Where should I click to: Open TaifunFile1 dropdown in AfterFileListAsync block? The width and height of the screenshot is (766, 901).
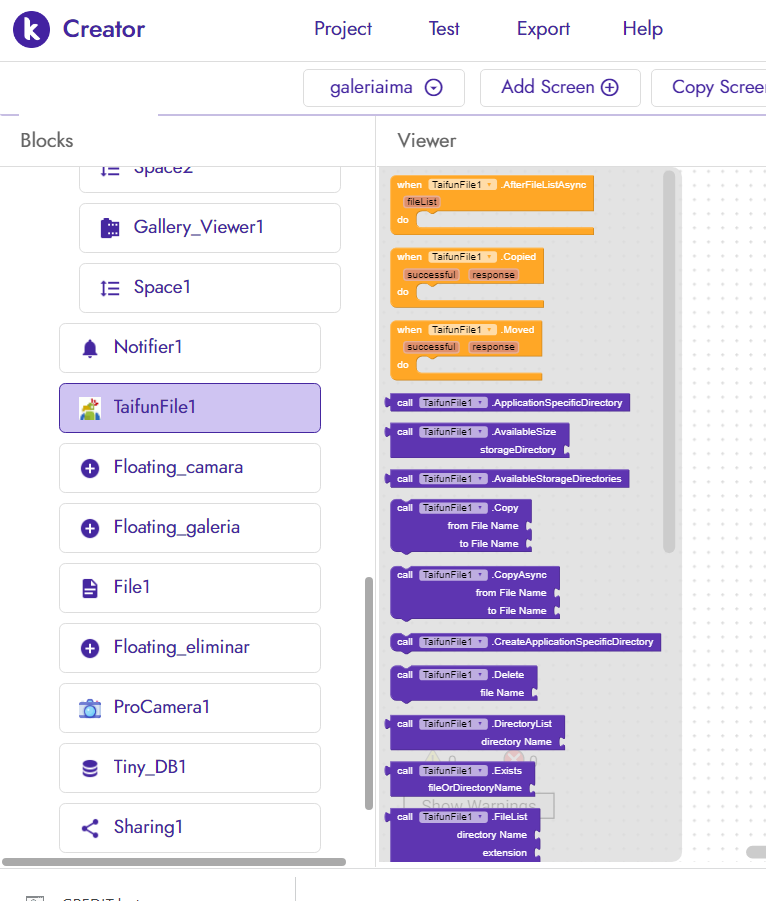coord(462,184)
